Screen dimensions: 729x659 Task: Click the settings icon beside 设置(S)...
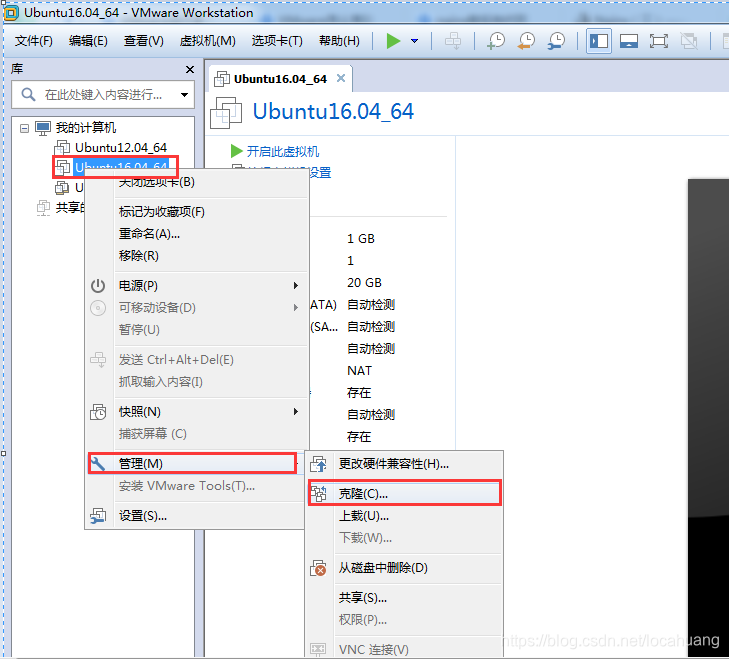pyautogui.click(x=98, y=516)
